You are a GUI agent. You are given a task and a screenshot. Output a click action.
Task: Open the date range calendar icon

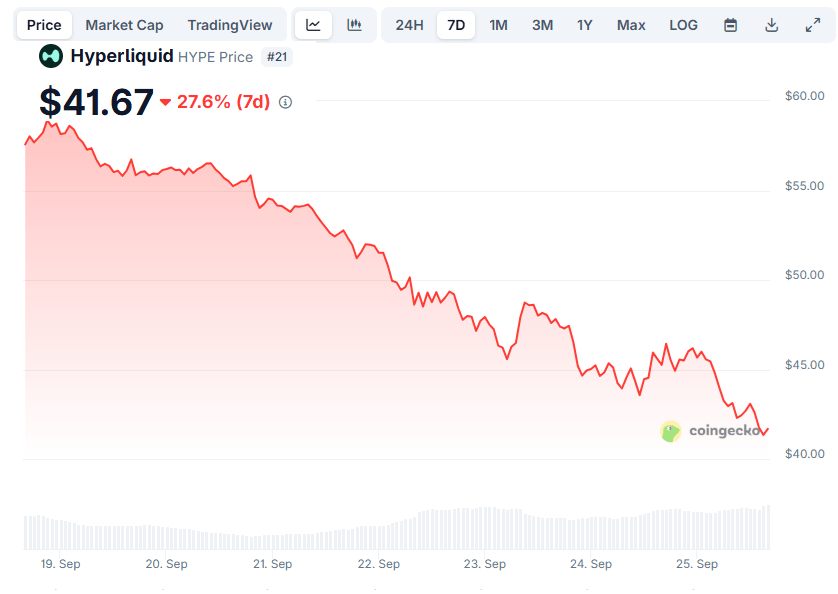pyautogui.click(x=729, y=24)
